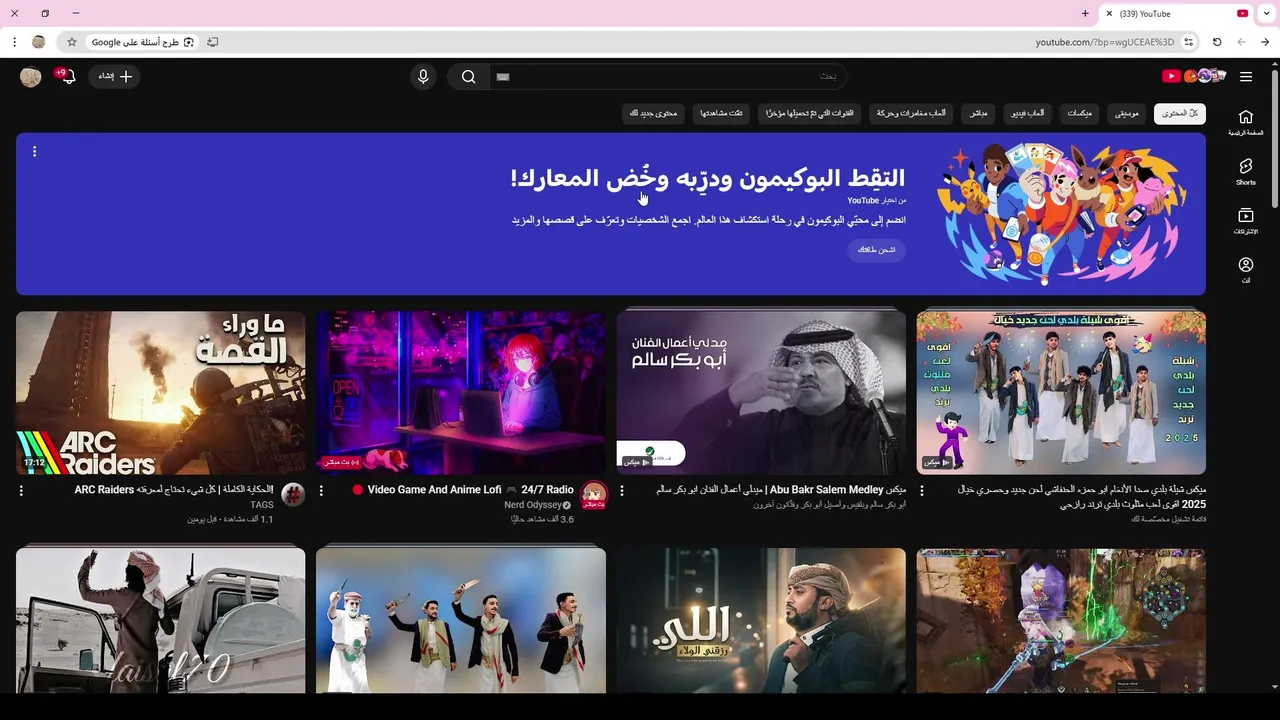The image size is (1280, 720).
Task: Click the cast/install icon in address bar
Action: 212,42
